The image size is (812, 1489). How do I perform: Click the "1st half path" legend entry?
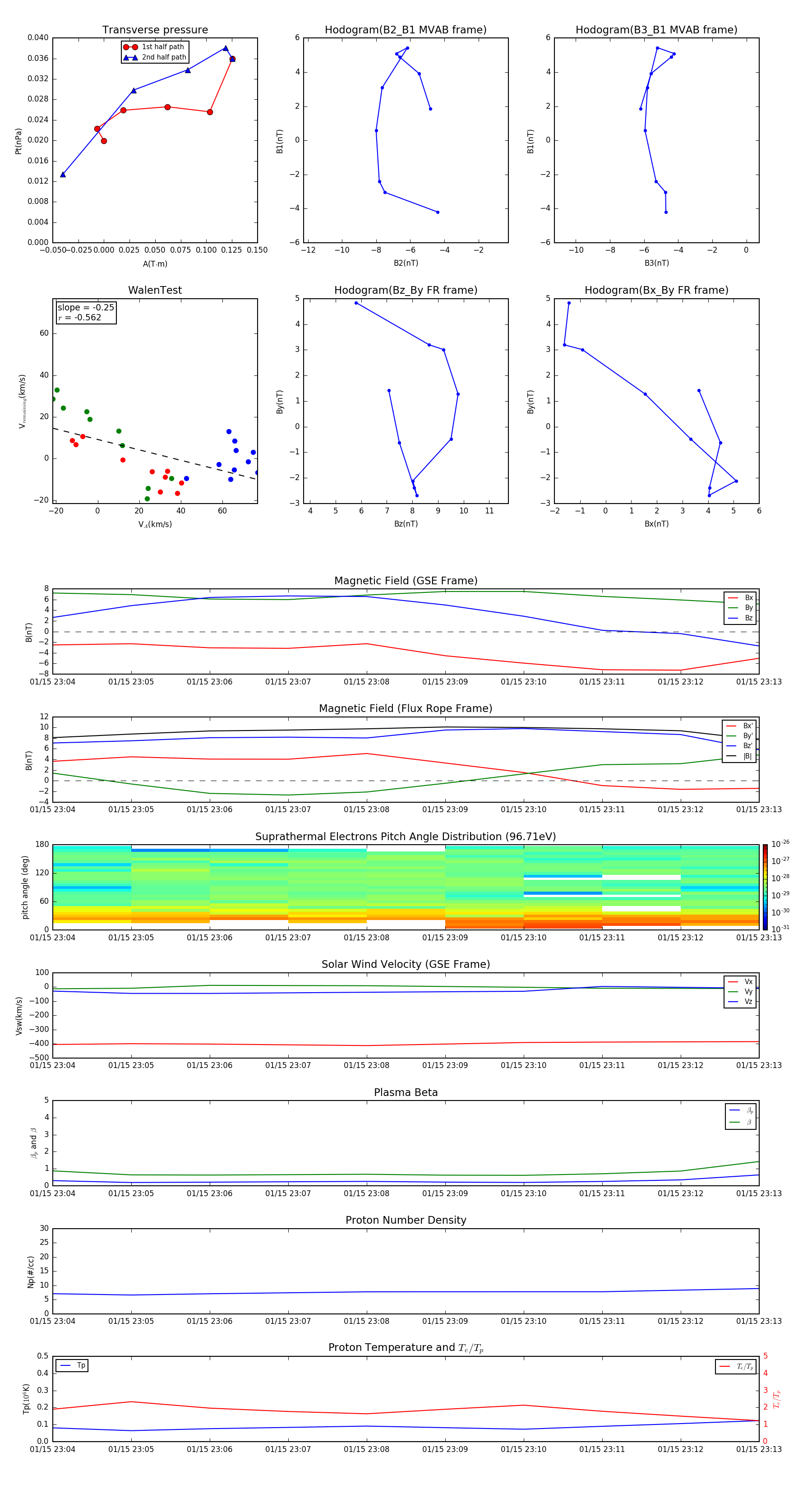point(154,47)
